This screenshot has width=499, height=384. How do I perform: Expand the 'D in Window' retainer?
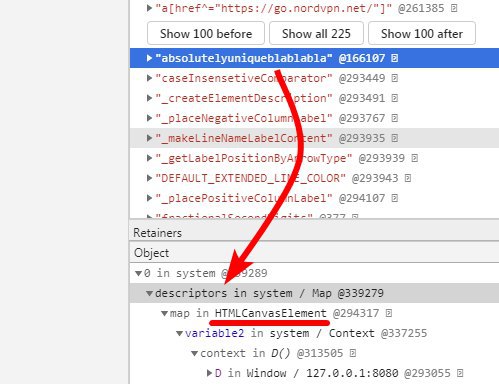tap(209, 373)
